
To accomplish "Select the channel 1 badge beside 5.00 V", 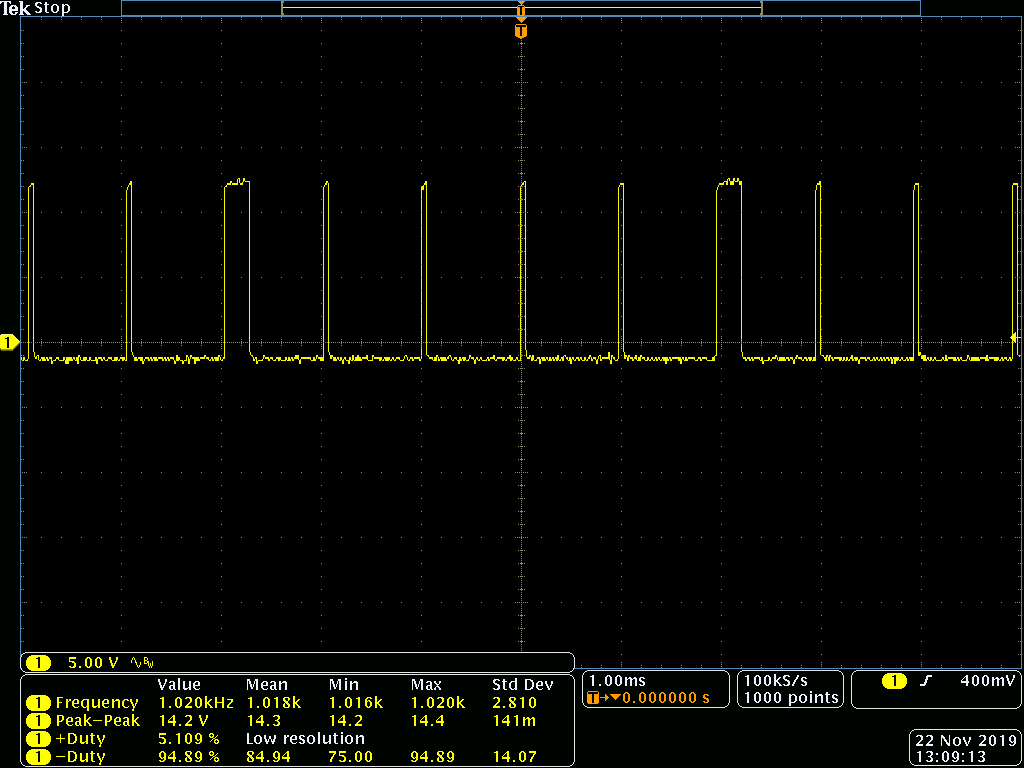I will 39,664.
